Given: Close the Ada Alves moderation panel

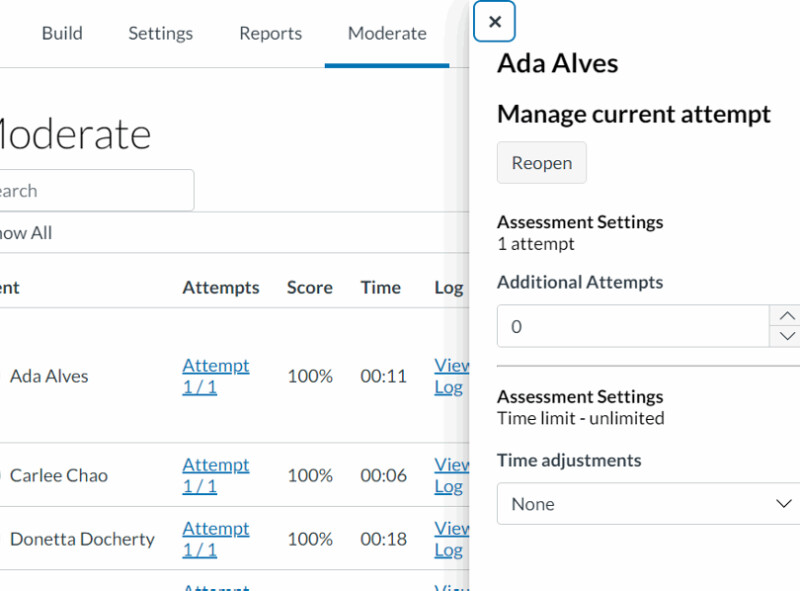Looking at the screenshot, I should click(x=494, y=22).
